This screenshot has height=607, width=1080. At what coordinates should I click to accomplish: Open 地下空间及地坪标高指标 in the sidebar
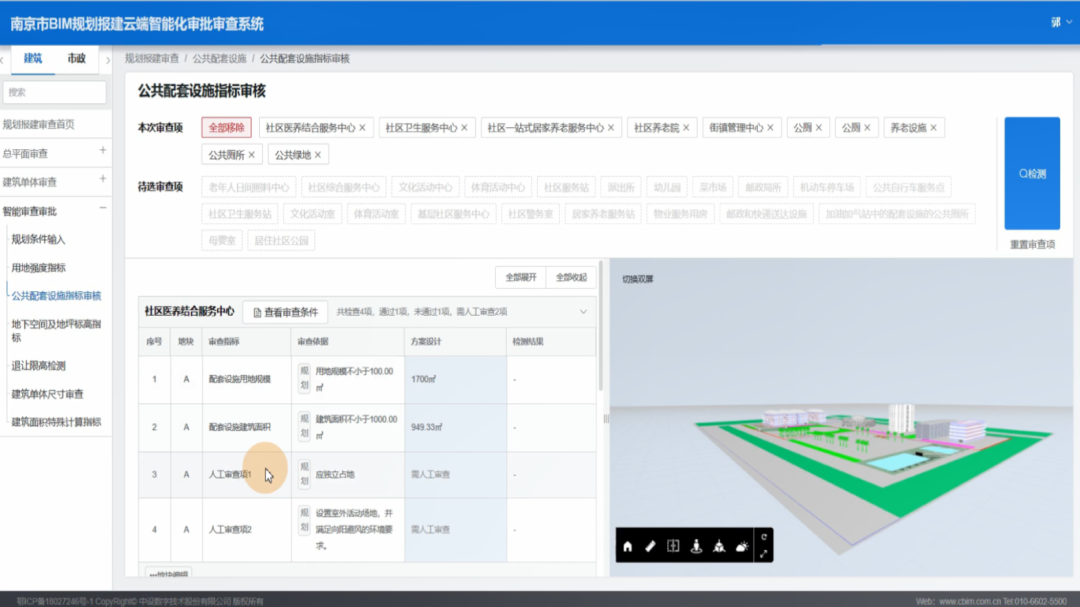click(56, 331)
